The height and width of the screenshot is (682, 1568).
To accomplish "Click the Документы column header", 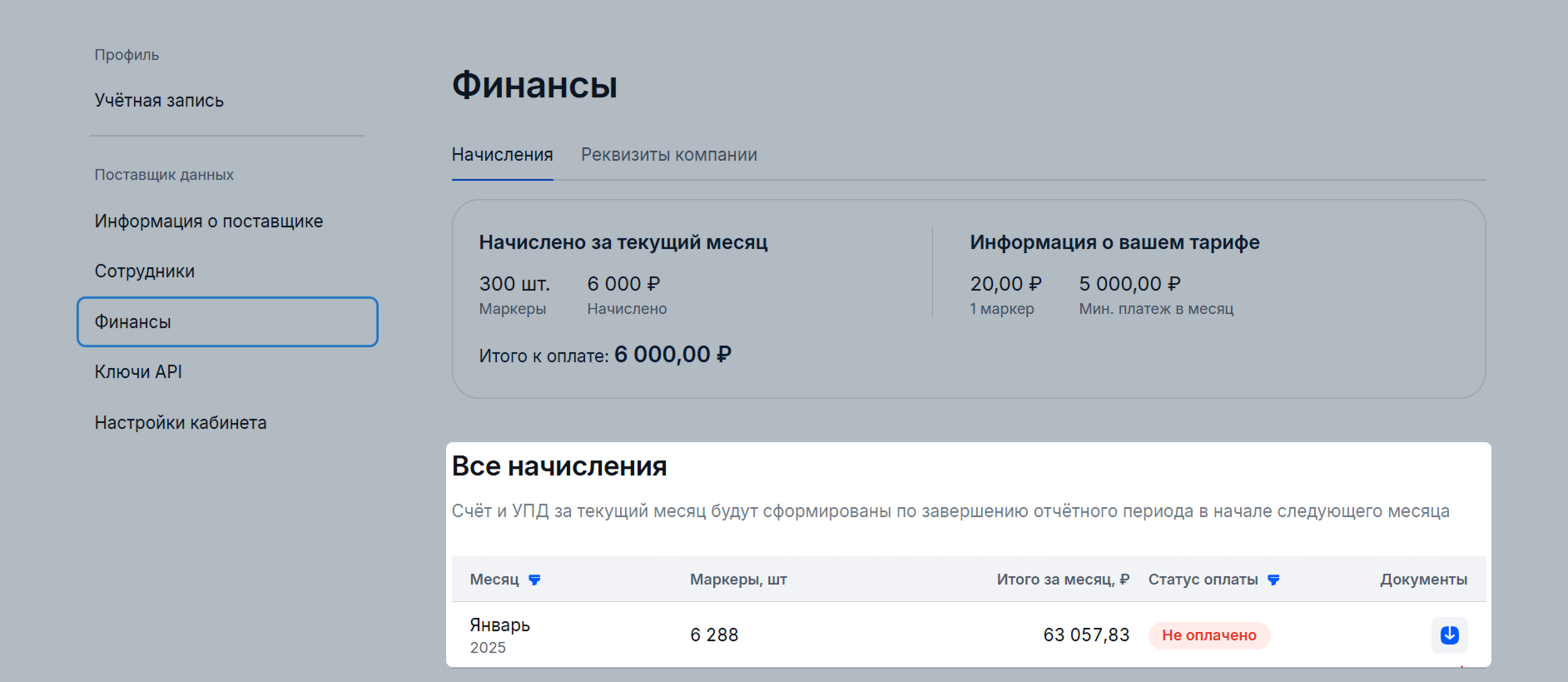I will pos(1423,580).
